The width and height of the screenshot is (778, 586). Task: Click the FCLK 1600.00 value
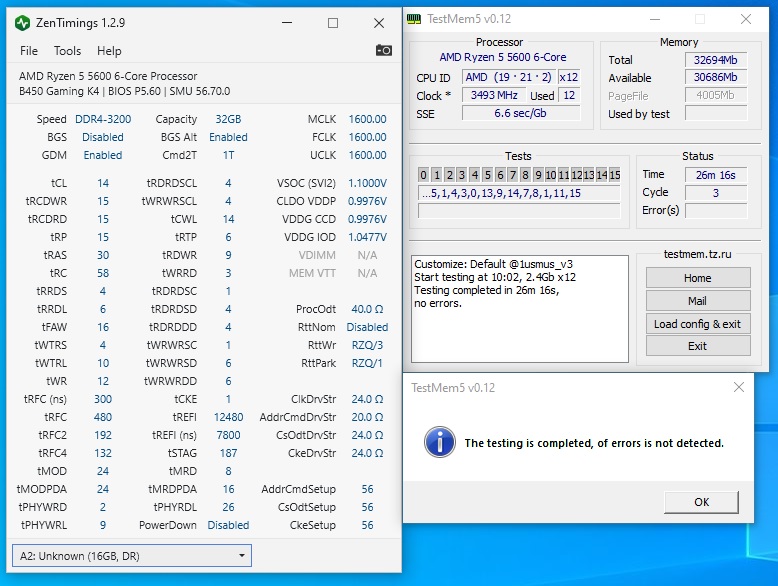367,137
